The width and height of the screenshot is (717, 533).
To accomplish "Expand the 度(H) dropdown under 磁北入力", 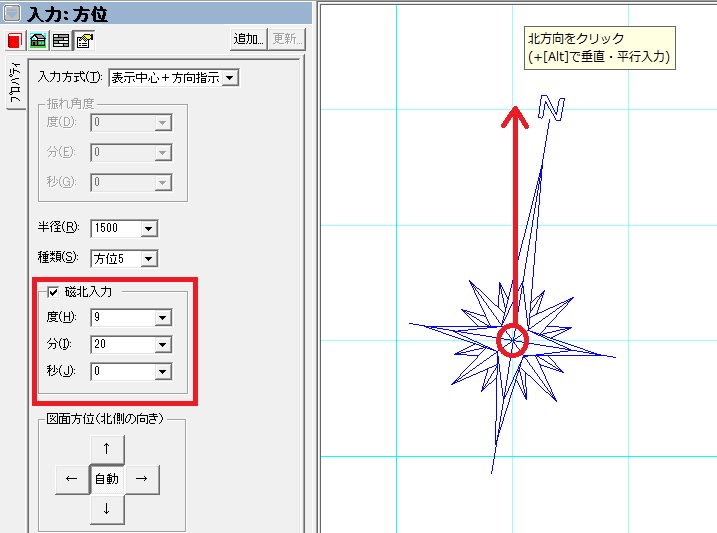I will tap(163, 318).
